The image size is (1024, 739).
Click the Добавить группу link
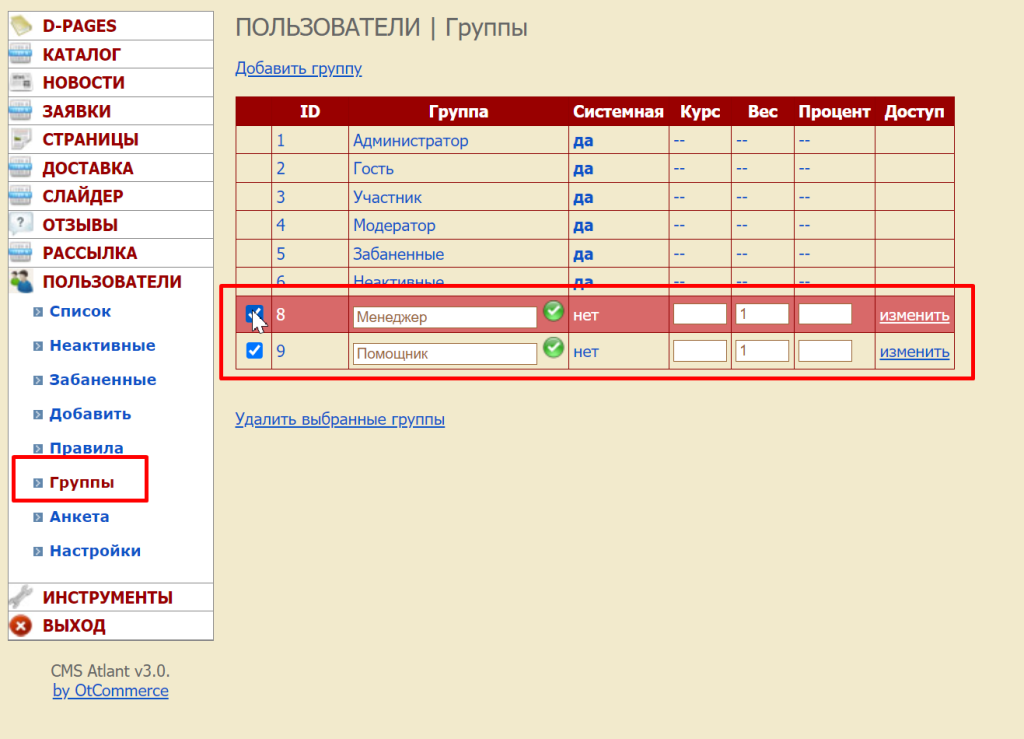[x=298, y=69]
